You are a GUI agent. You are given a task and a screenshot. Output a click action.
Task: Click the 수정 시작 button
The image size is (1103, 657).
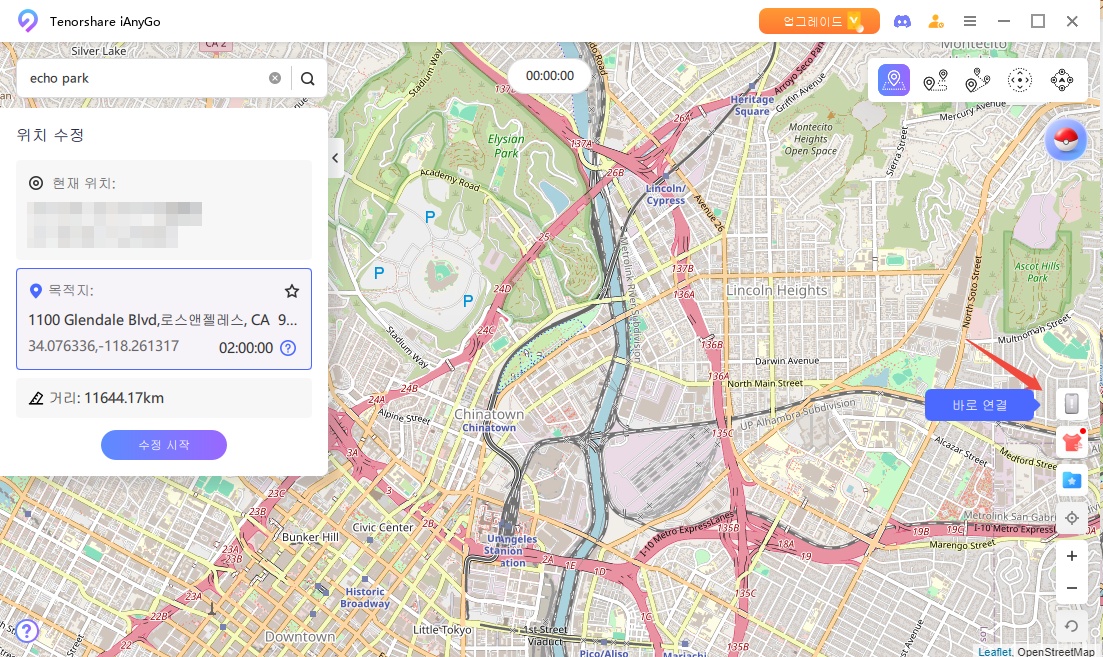(164, 445)
